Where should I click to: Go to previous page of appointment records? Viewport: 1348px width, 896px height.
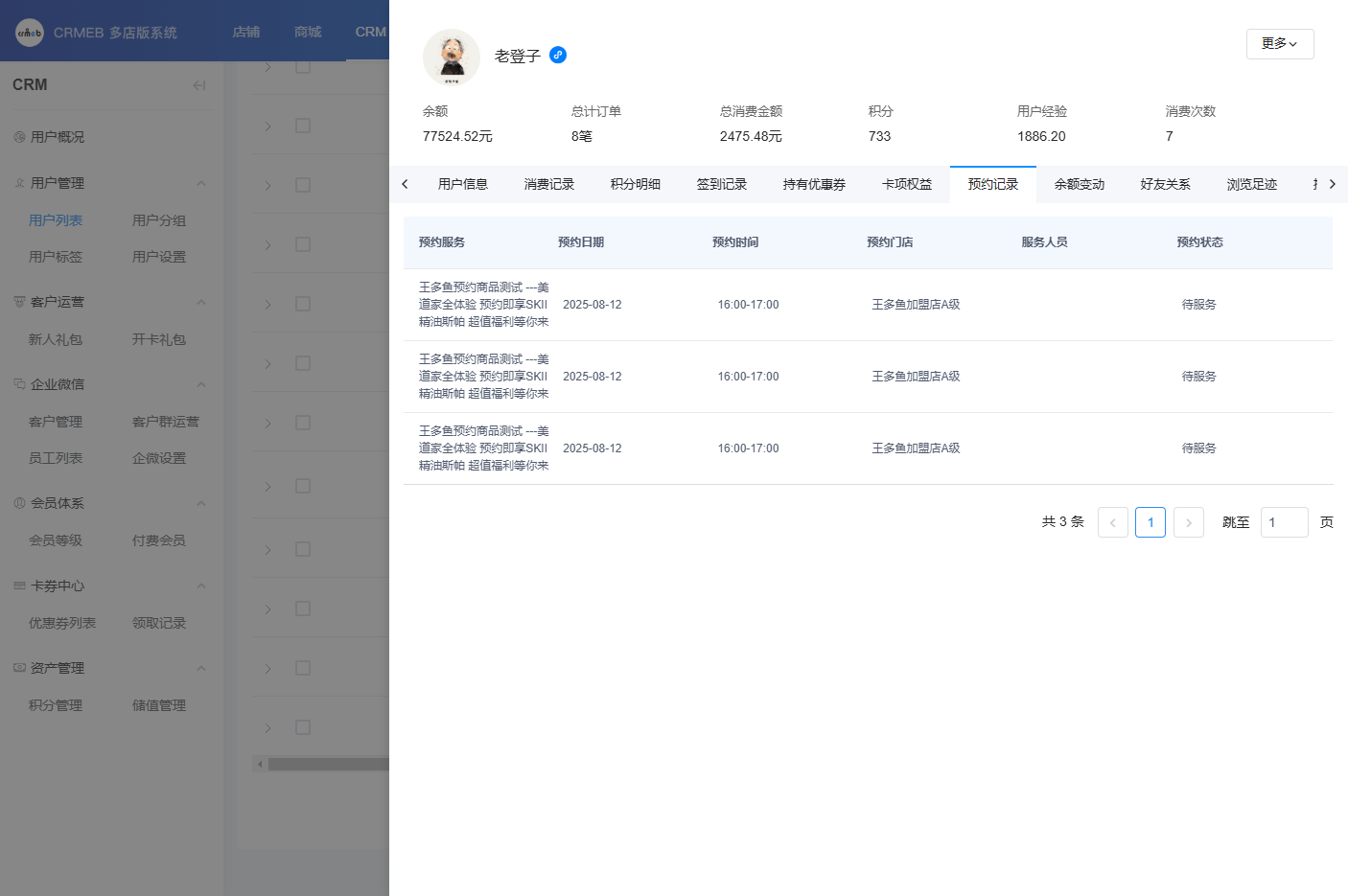1112,522
